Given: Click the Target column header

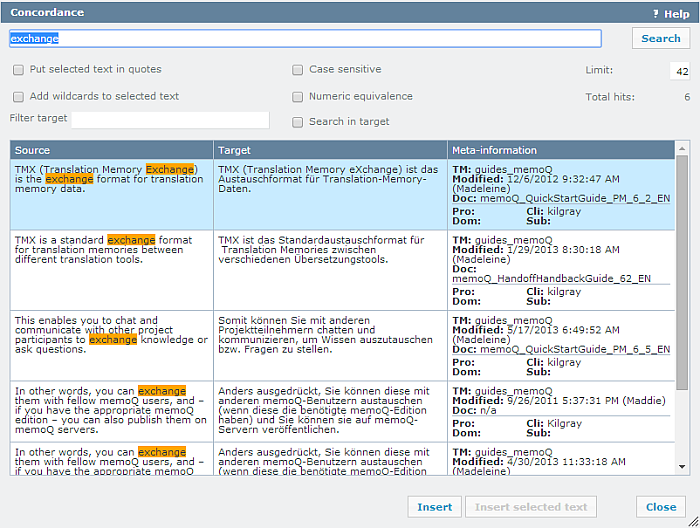Looking at the screenshot, I should (330, 150).
